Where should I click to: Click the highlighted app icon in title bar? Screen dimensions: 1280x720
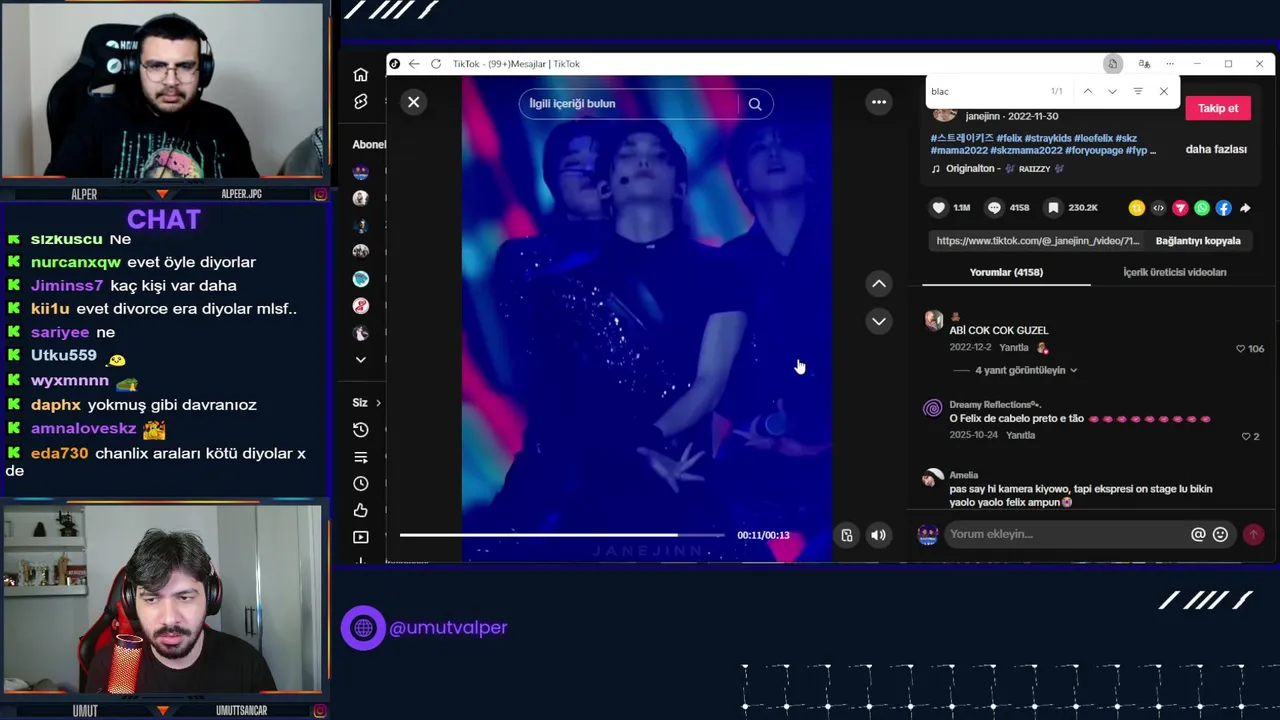[x=1112, y=64]
